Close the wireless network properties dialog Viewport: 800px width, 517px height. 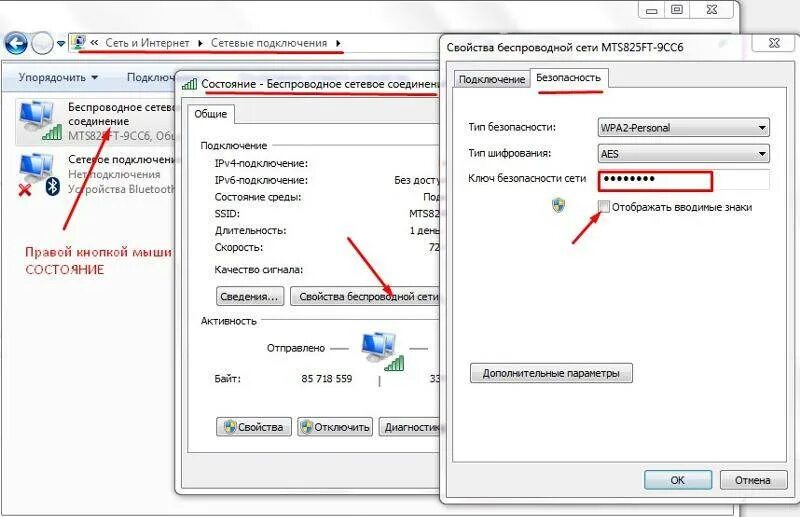click(x=774, y=43)
